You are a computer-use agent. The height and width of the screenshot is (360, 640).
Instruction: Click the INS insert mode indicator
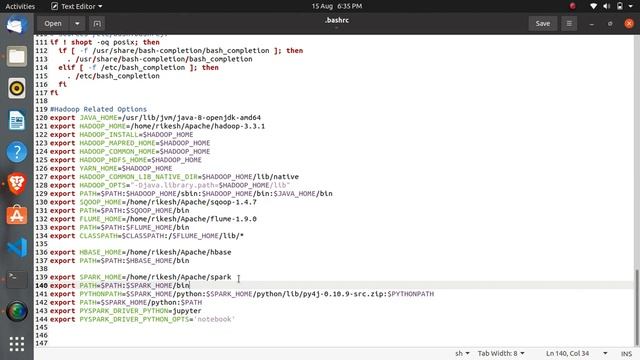[x=627, y=353]
